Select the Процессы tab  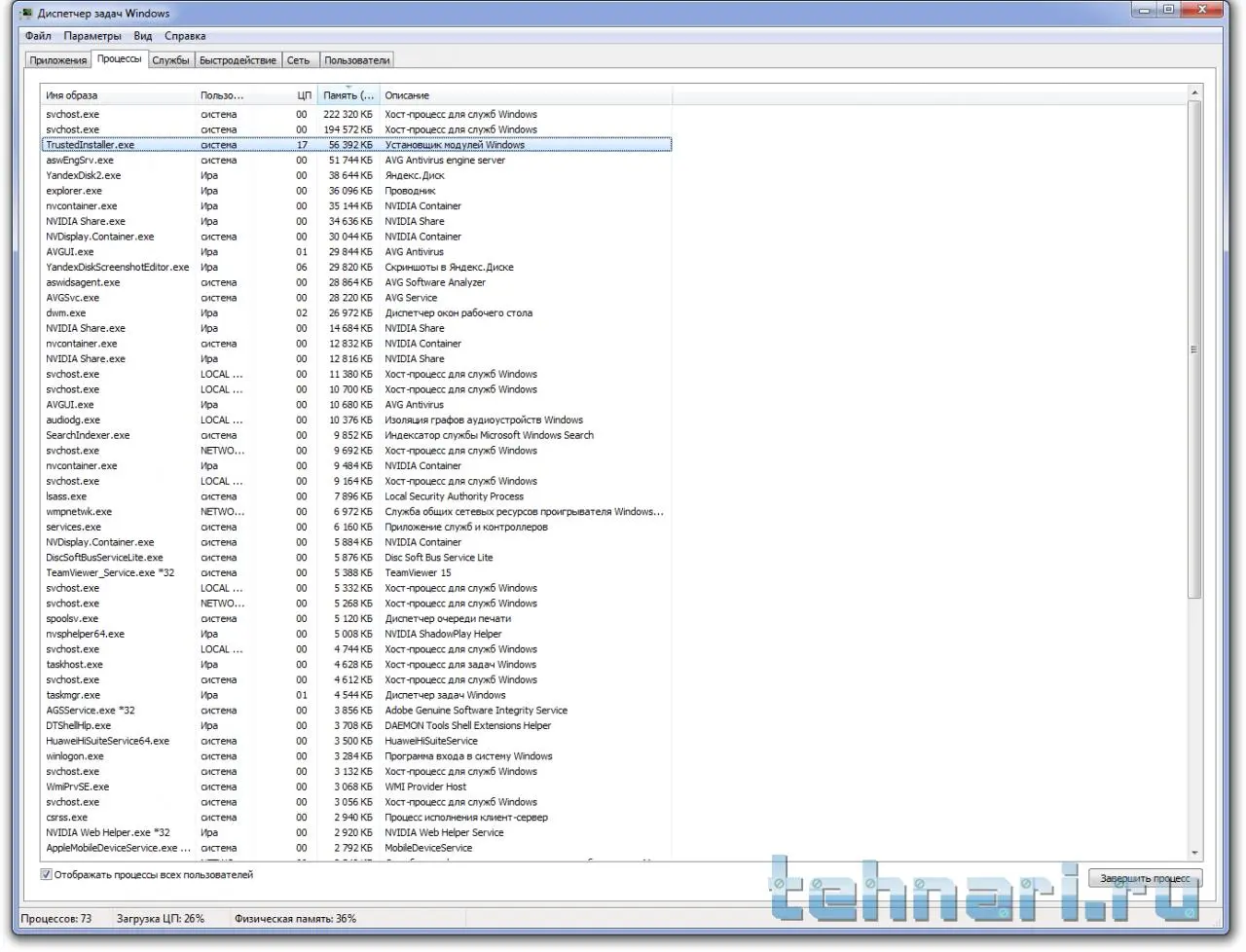pos(120,59)
